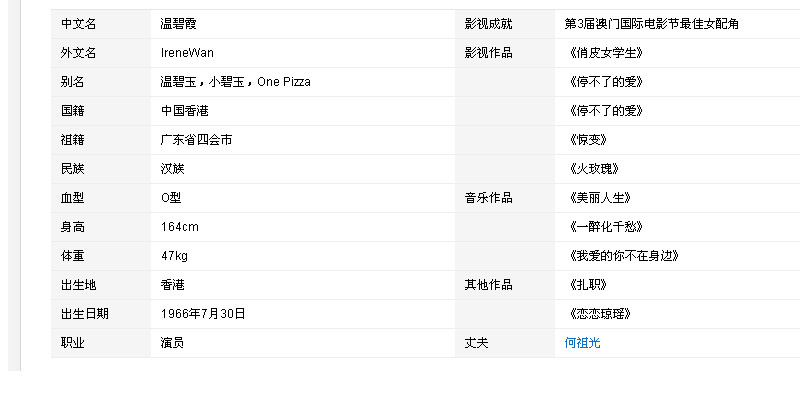800x401 pixels.
Task: Select the ethnicity value 汉族
Action: (172, 169)
